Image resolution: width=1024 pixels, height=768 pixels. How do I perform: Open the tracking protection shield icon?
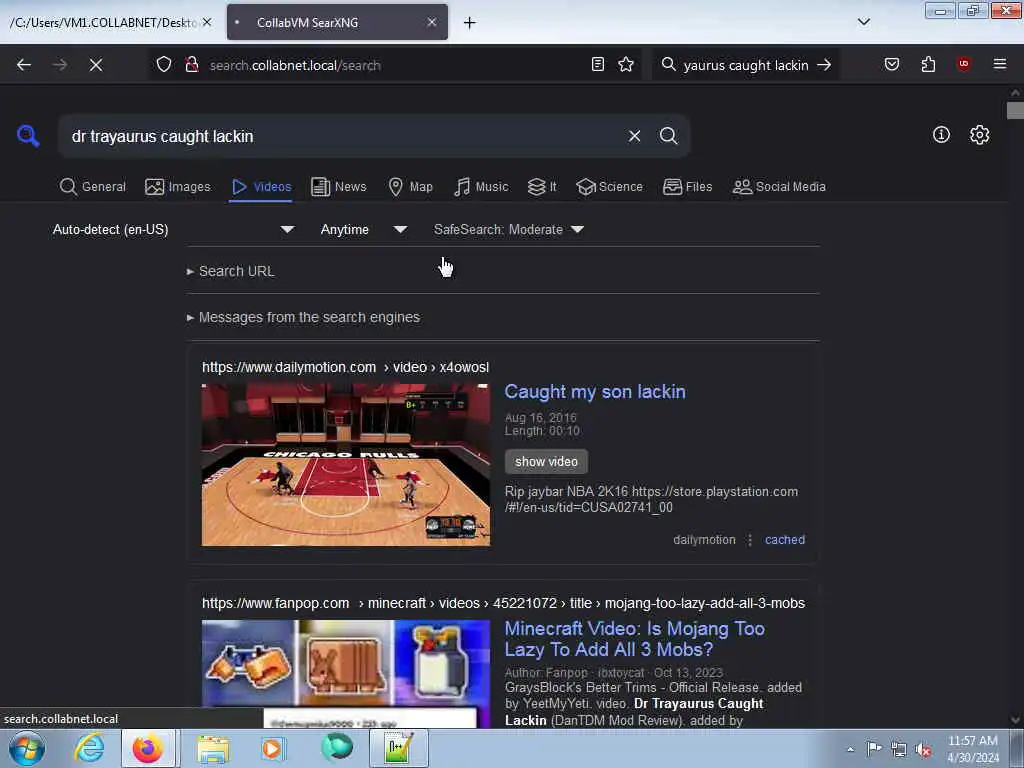coord(164,65)
